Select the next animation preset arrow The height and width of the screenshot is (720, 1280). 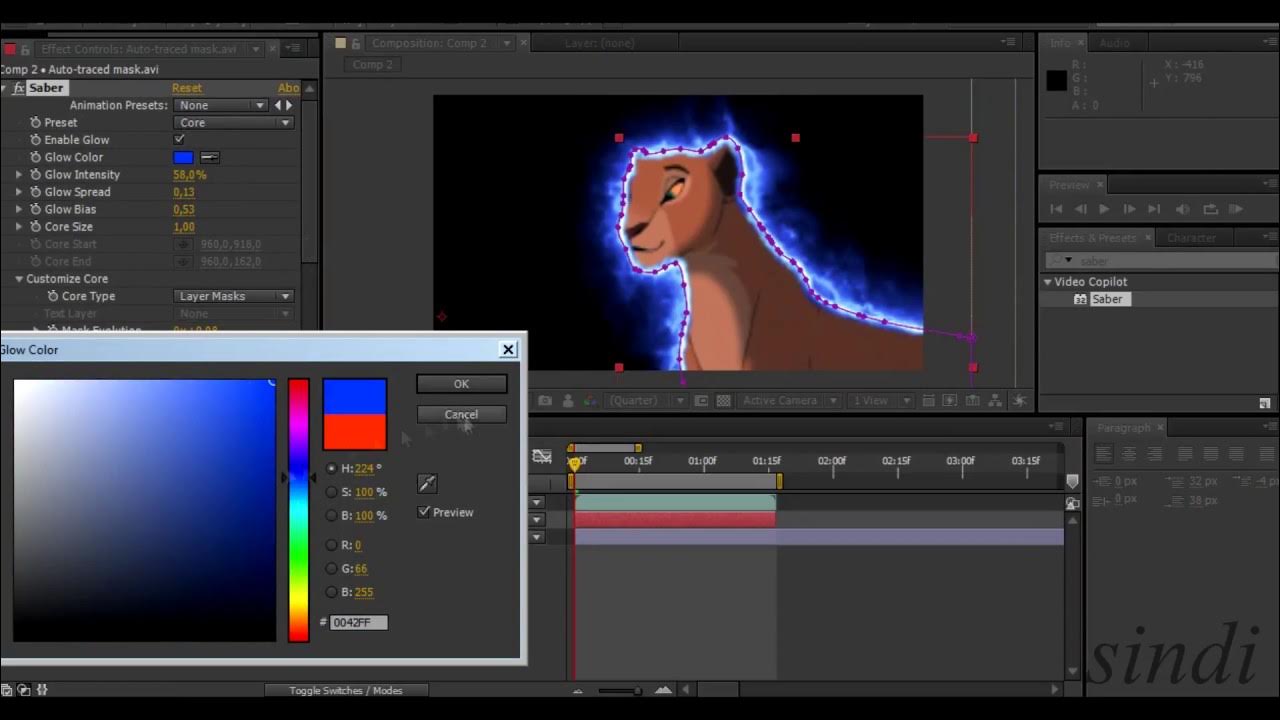(290, 105)
